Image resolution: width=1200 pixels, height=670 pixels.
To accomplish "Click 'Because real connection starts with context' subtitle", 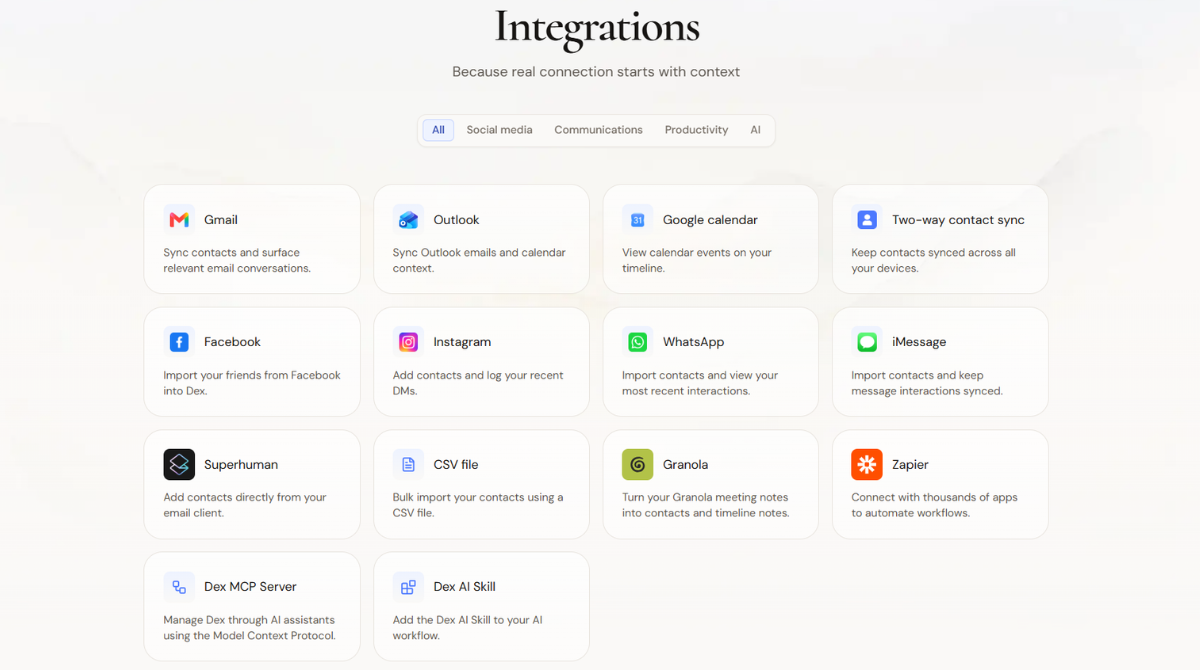I will coord(596,72).
